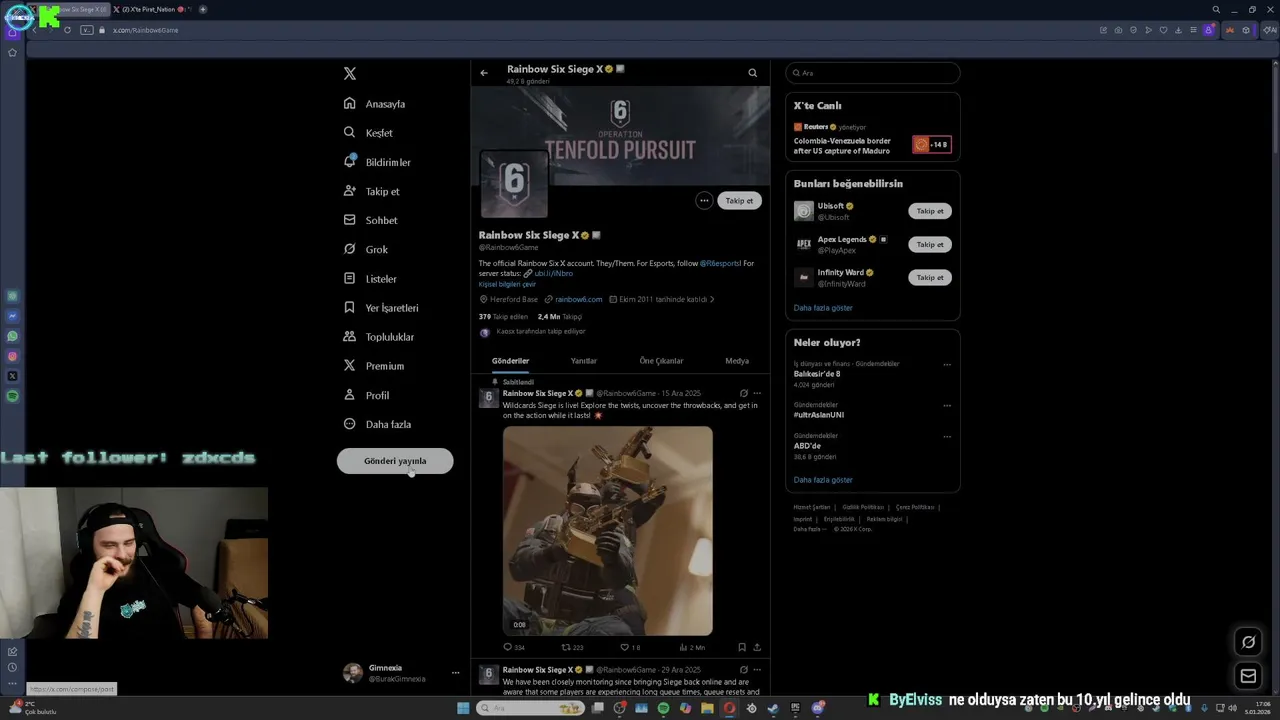Switch to Yanıtlar tab
The height and width of the screenshot is (720, 1280).
[583, 361]
